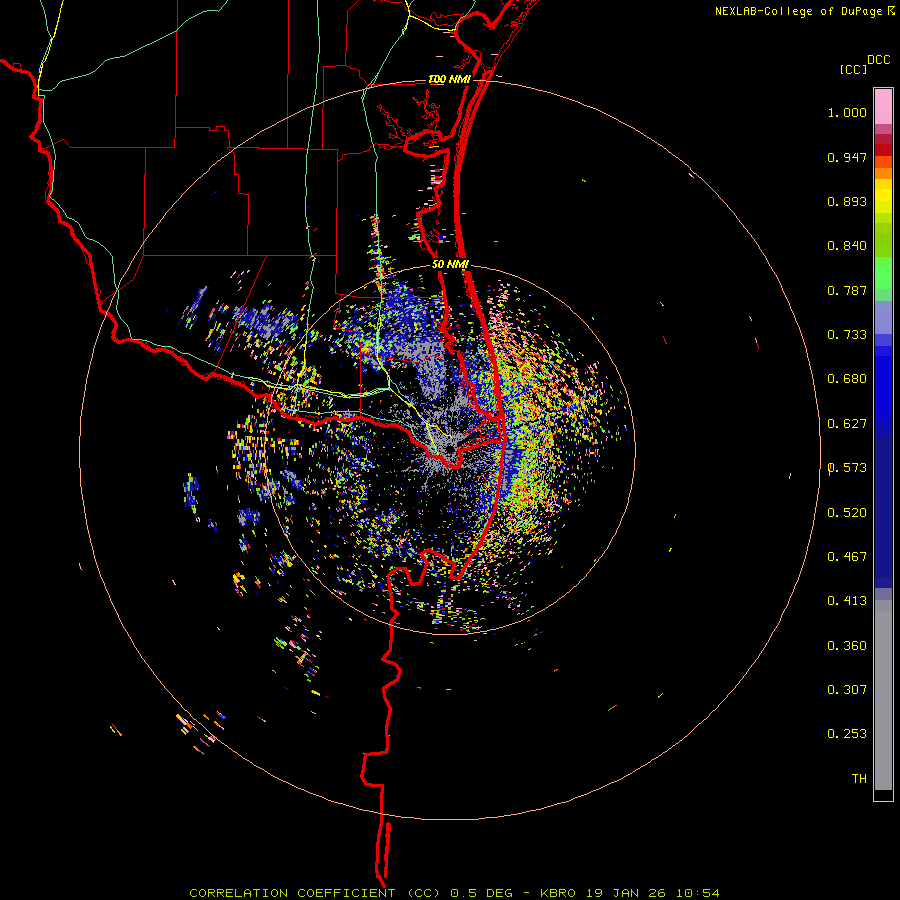
Task: Click the 50 NMI range ring label
Action: tap(450, 264)
